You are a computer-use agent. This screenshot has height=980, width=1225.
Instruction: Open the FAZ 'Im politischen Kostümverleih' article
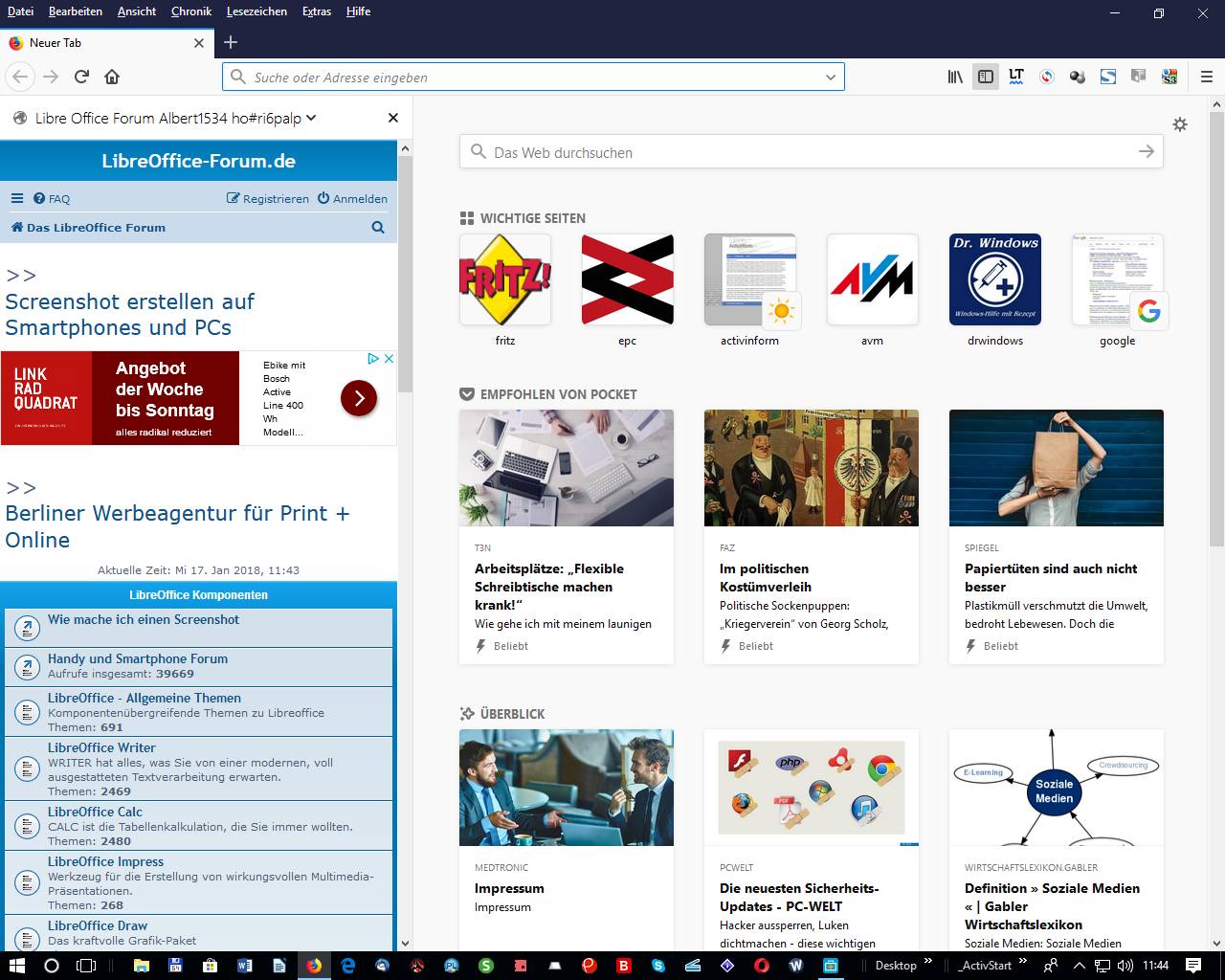tap(812, 537)
